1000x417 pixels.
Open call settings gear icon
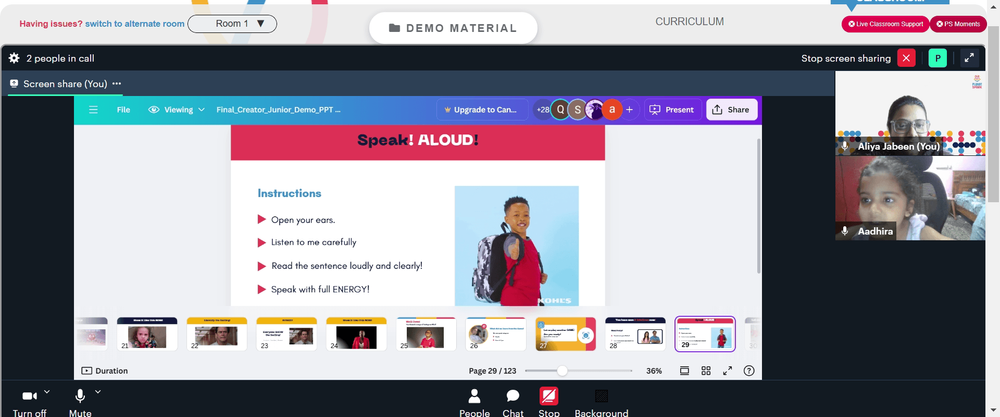(14, 58)
